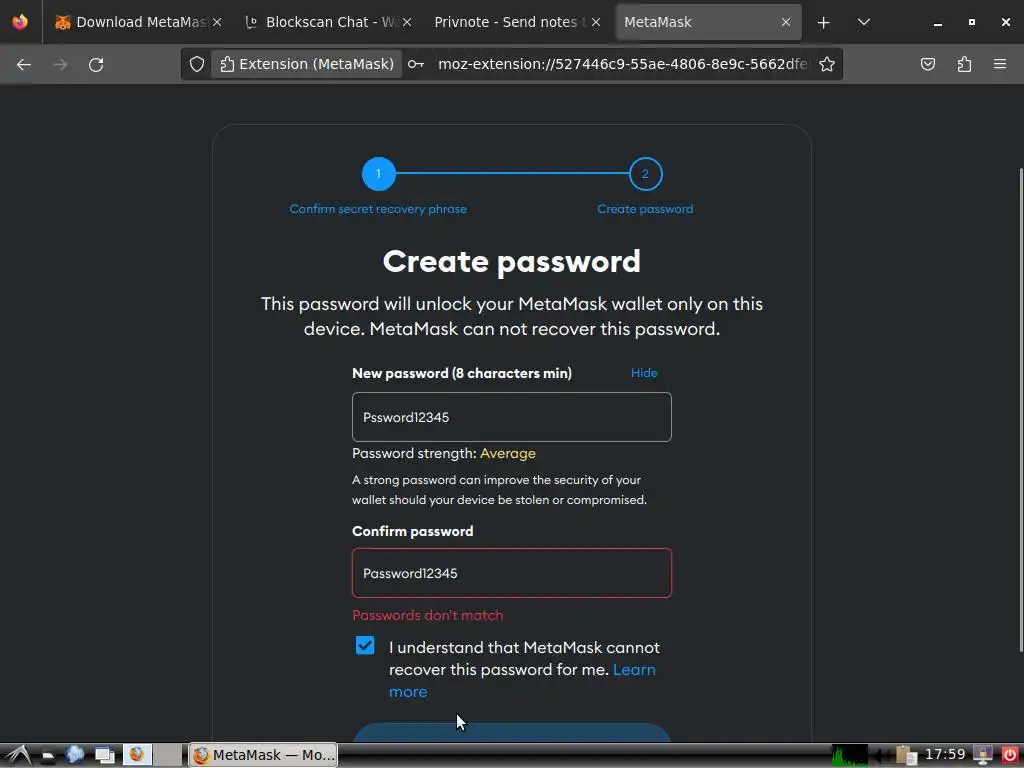Open the network monitor tray icon
Viewport: 1024px width, 768px height.
click(983, 755)
